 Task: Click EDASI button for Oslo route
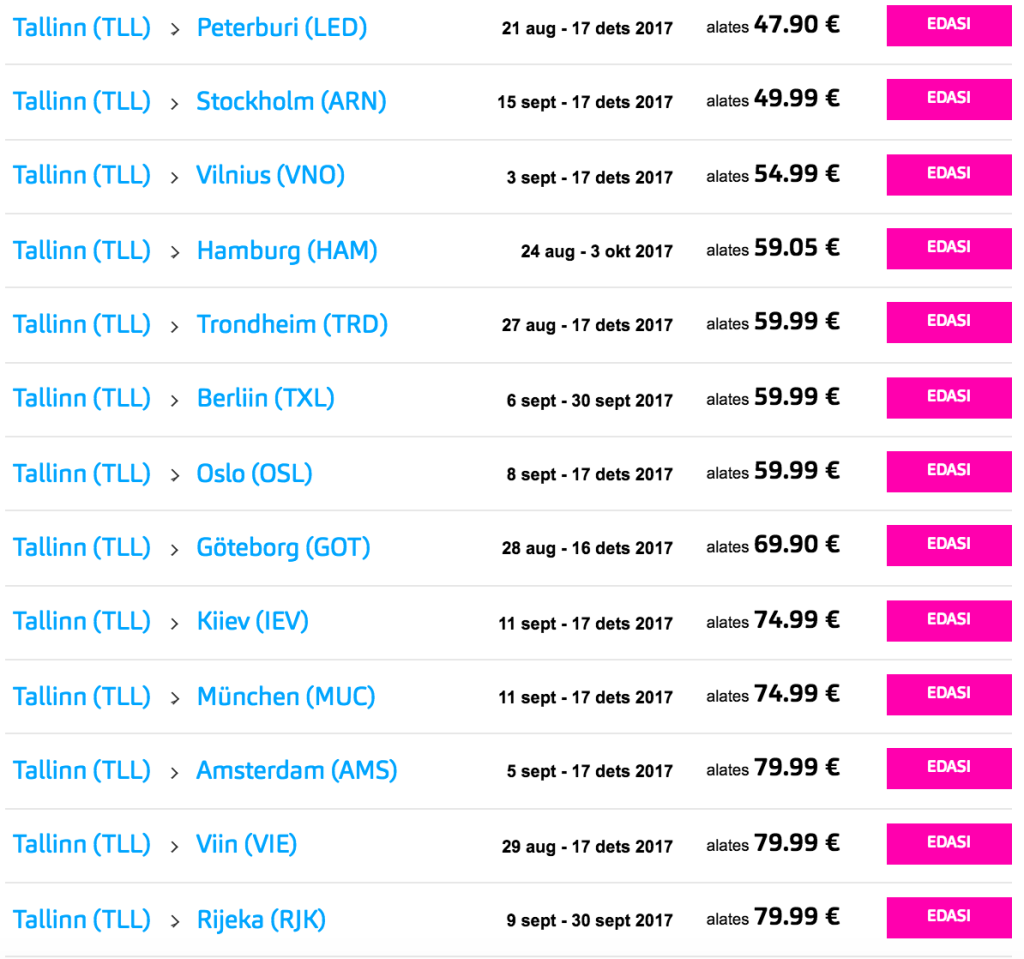(948, 472)
